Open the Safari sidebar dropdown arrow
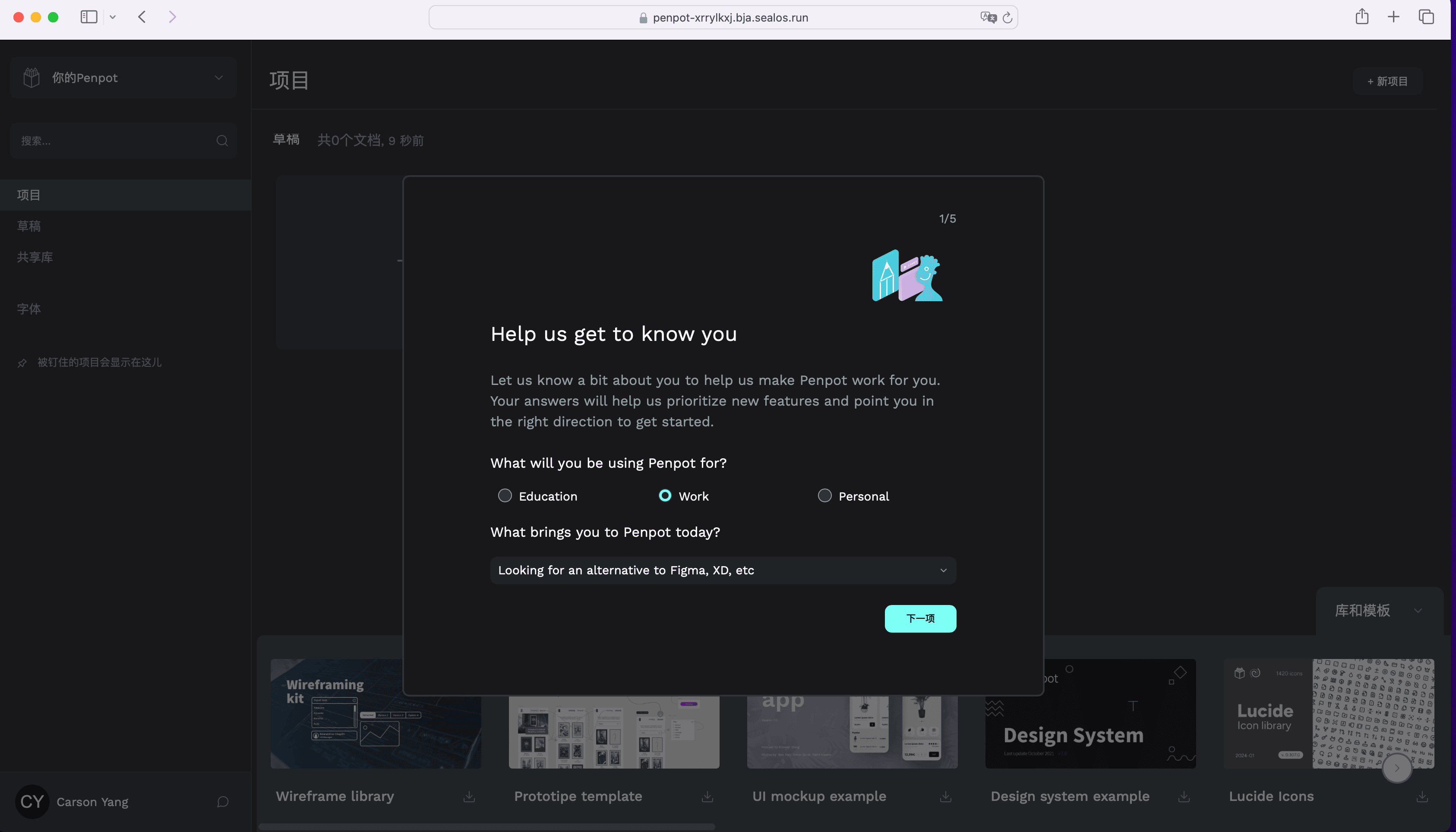1456x832 pixels. (113, 17)
